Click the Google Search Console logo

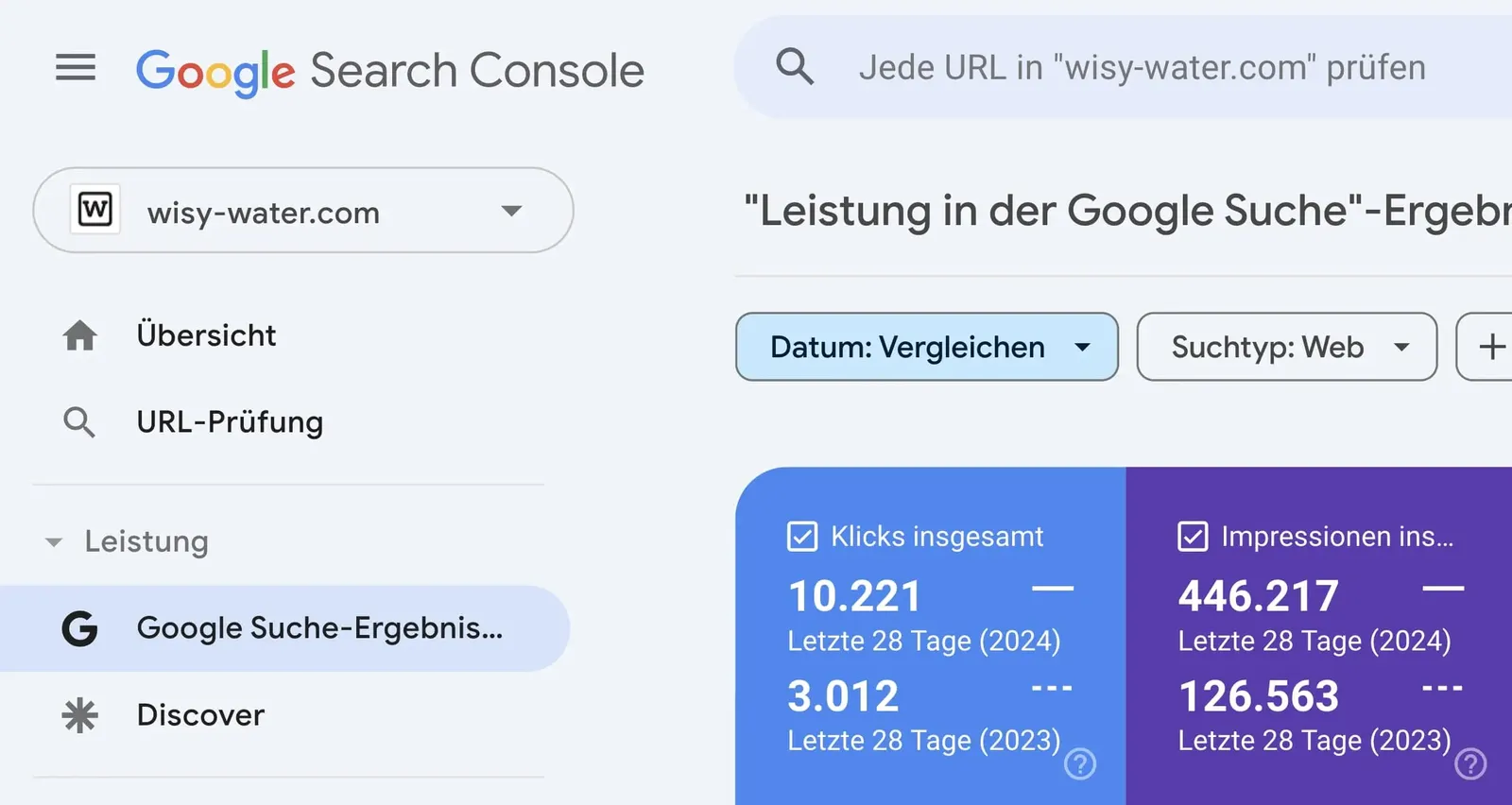click(x=389, y=71)
